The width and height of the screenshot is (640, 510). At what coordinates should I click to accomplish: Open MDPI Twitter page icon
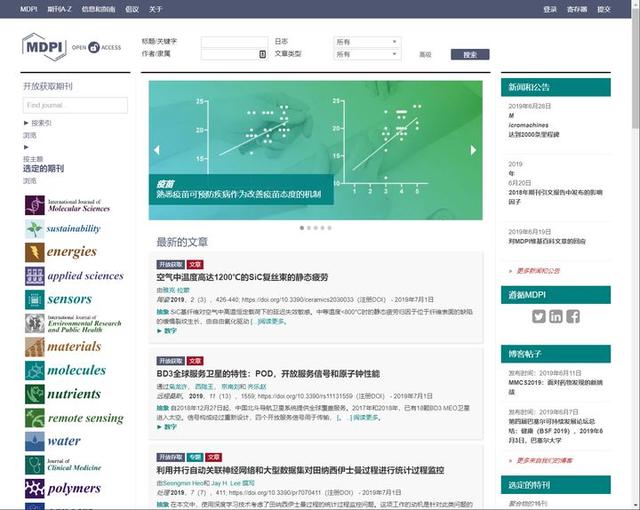(x=538, y=316)
